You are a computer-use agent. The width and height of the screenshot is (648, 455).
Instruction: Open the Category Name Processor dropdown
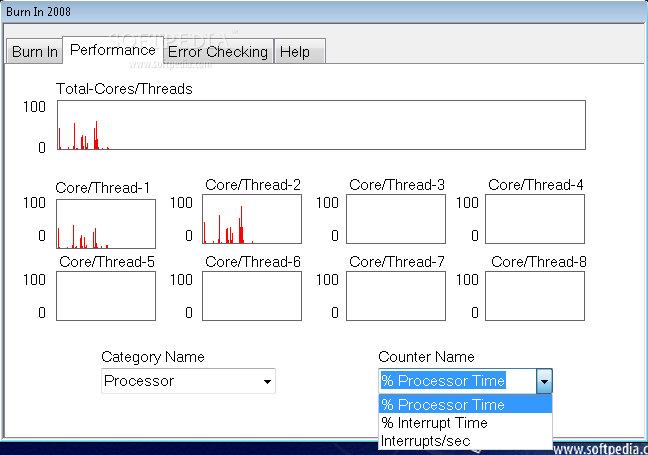[x=188, y=381]
